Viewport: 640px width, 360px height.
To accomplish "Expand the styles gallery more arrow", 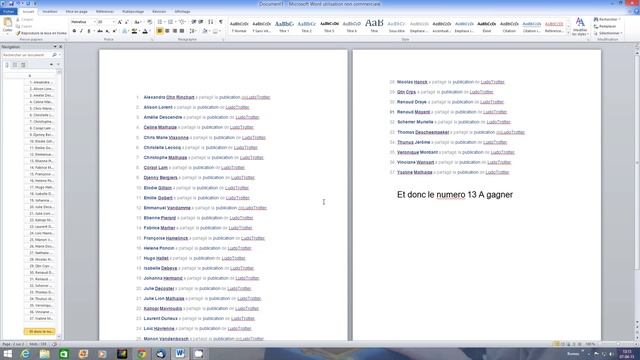I will click(568, 32).
